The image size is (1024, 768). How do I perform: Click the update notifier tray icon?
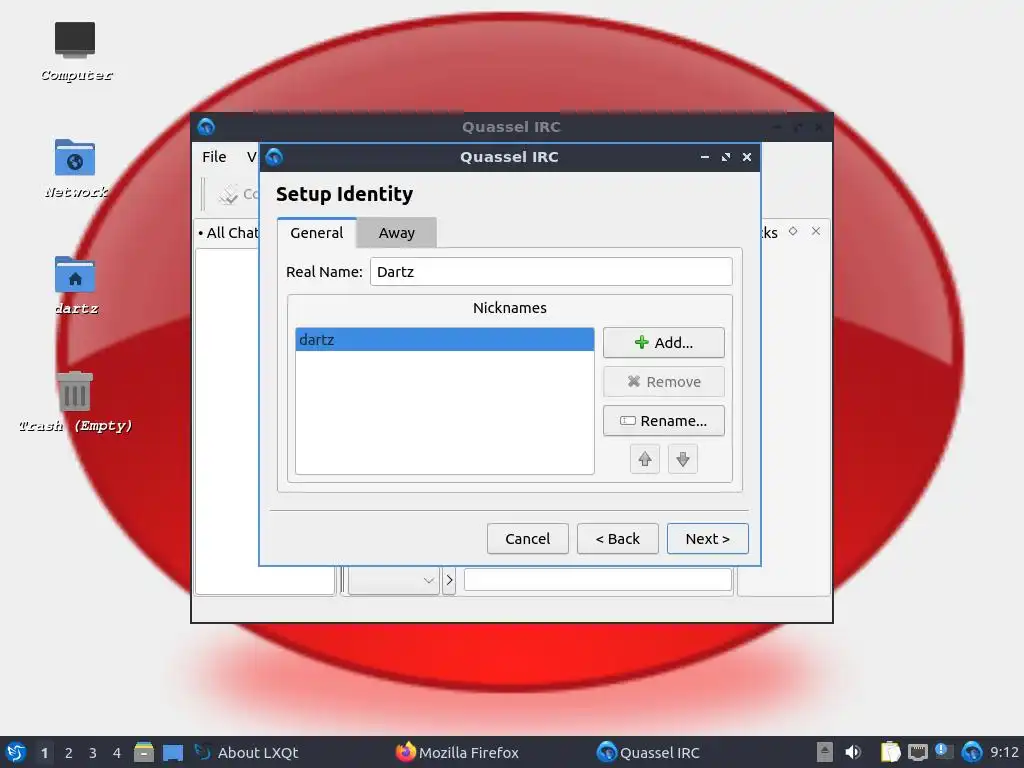pyautogui.click(x=944, y=751)
